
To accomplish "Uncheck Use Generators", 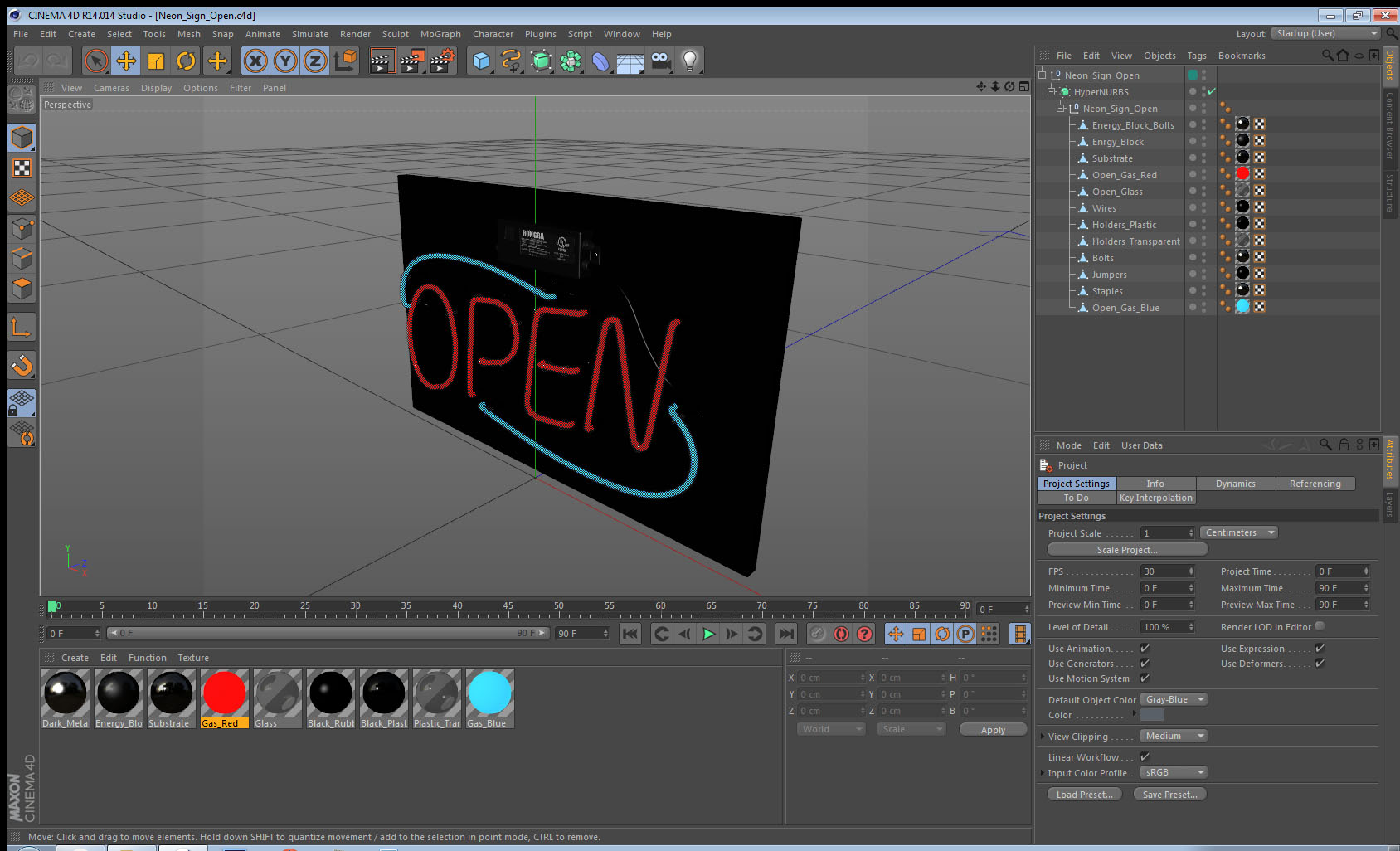I will coord(1145,663).
